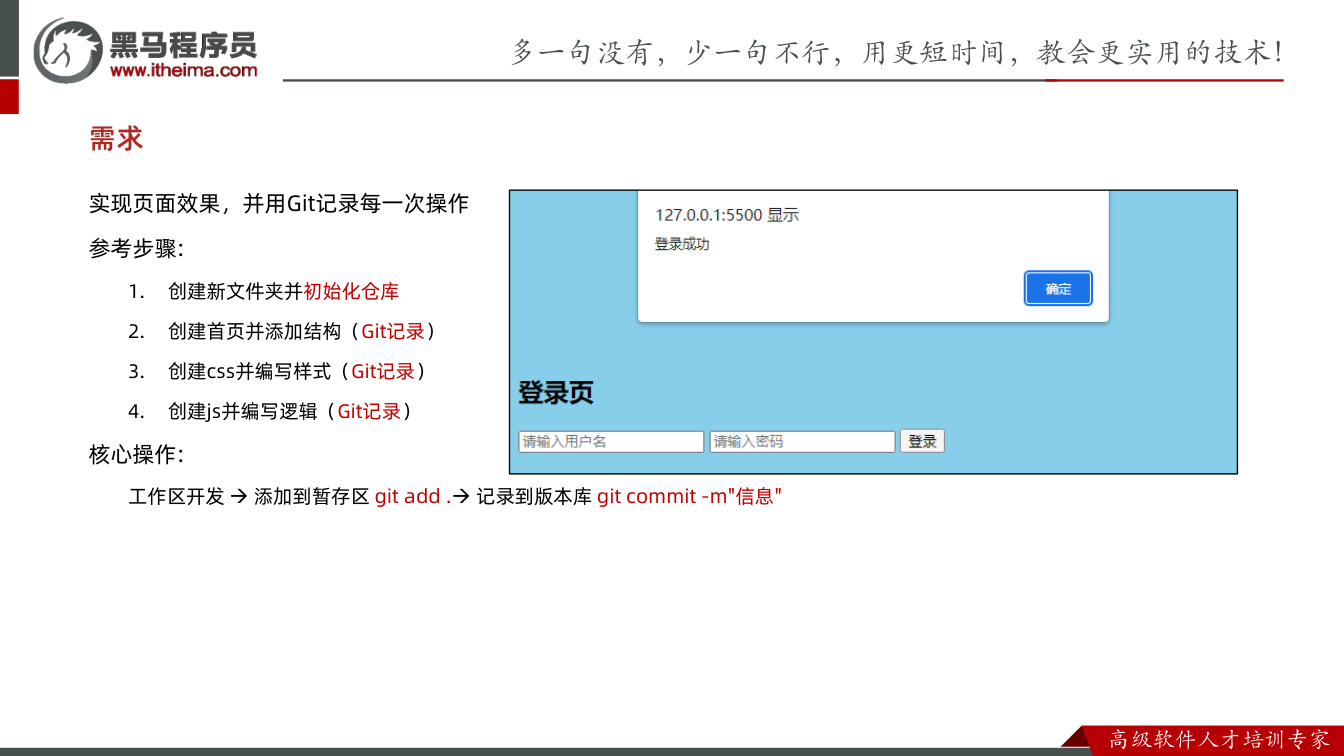This screenshot has width=1344, height=756.
Task: Focus the 请输入密码 password field
Action: (802, 441)
